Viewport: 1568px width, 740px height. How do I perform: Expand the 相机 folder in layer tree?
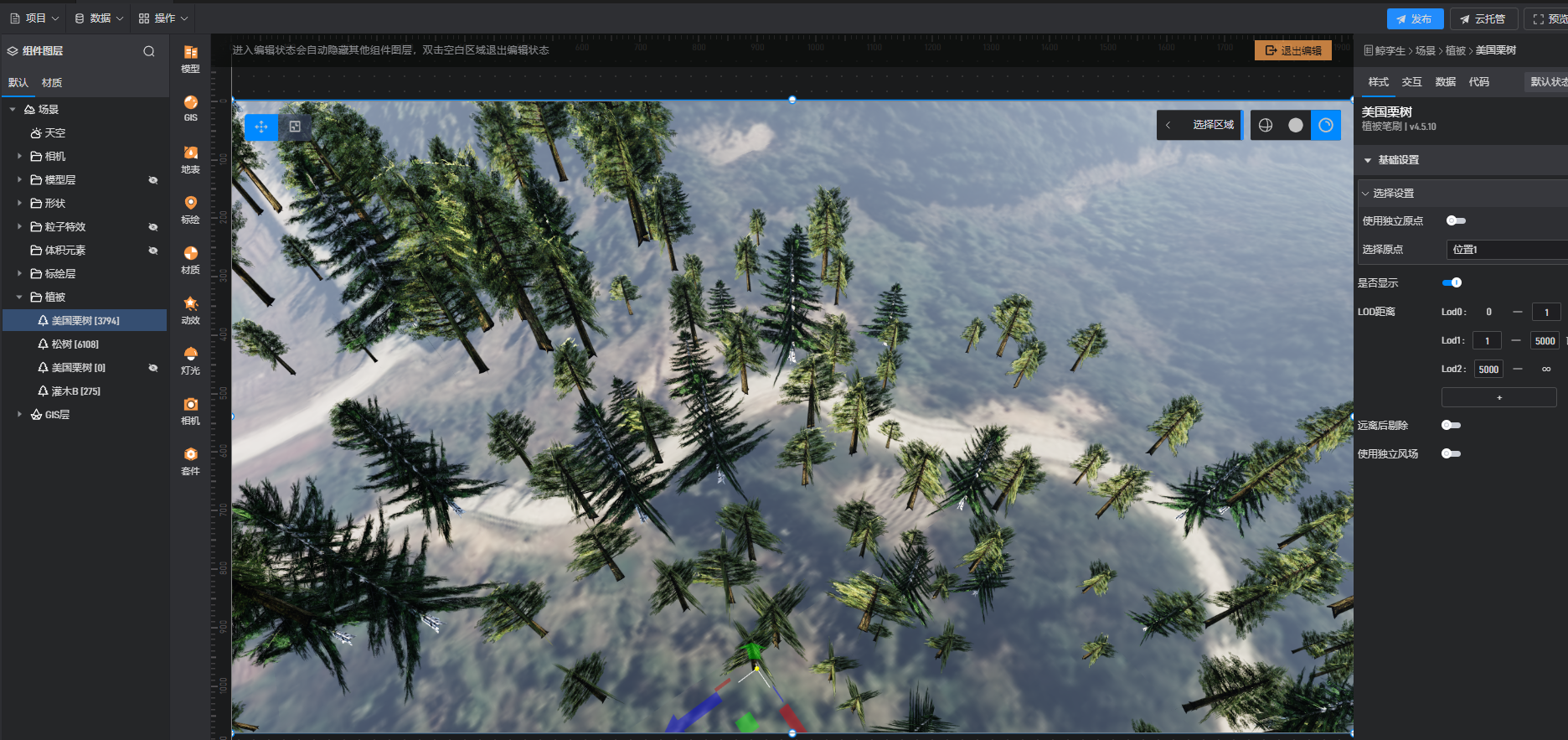pos(19,157)
